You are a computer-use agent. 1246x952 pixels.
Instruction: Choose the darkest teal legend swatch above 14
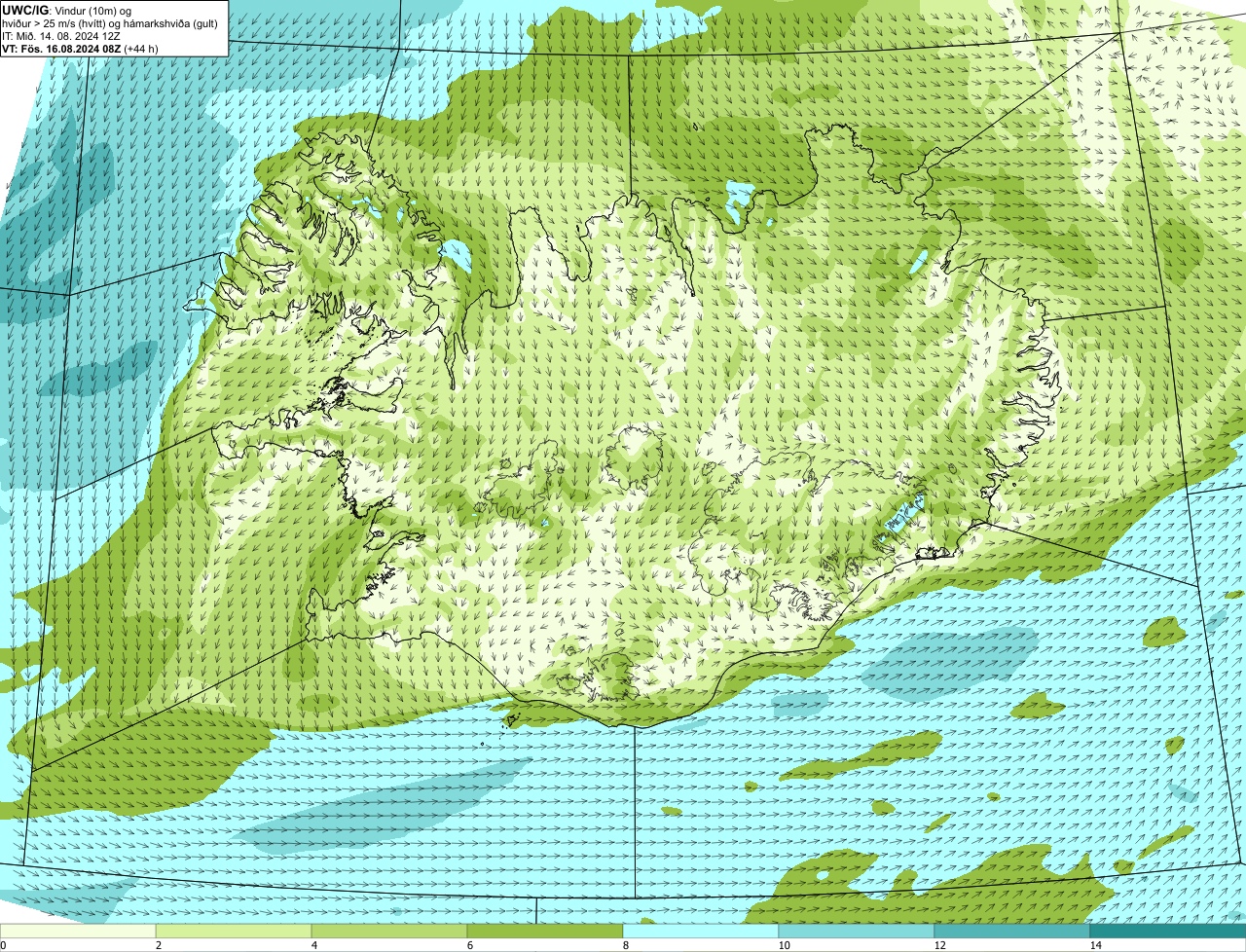1168,931
